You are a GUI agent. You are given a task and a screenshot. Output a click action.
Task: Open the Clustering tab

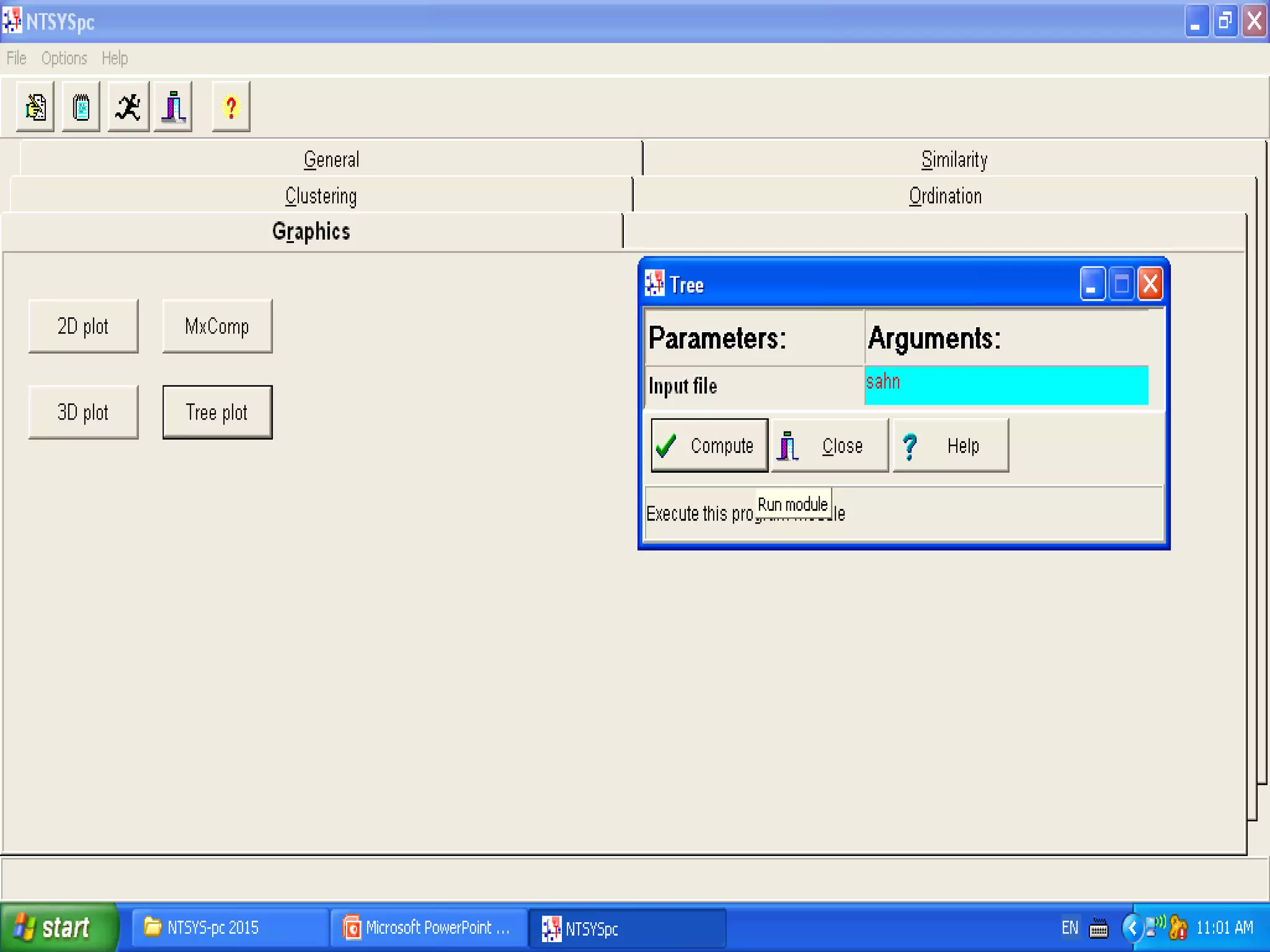321,196
